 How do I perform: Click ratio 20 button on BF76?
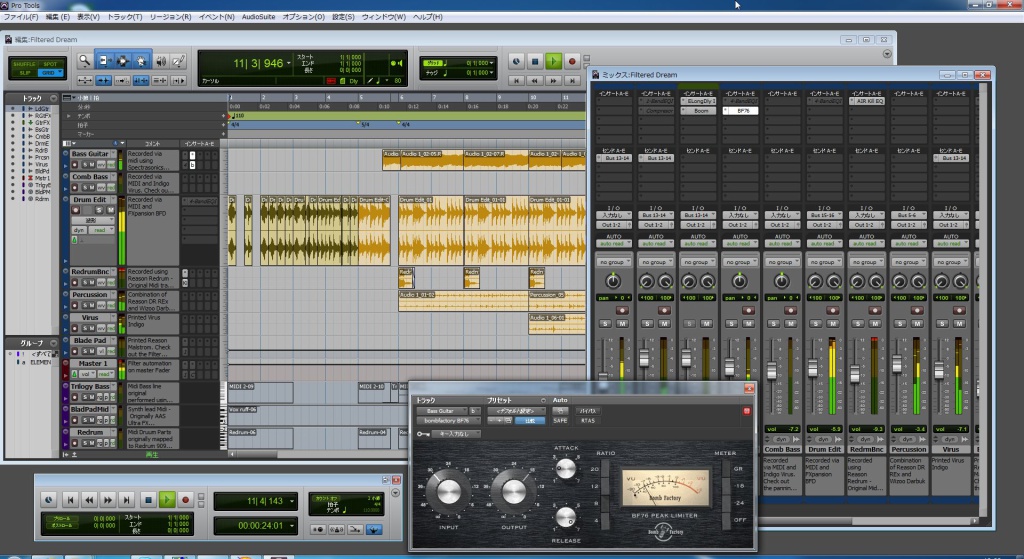605,469
